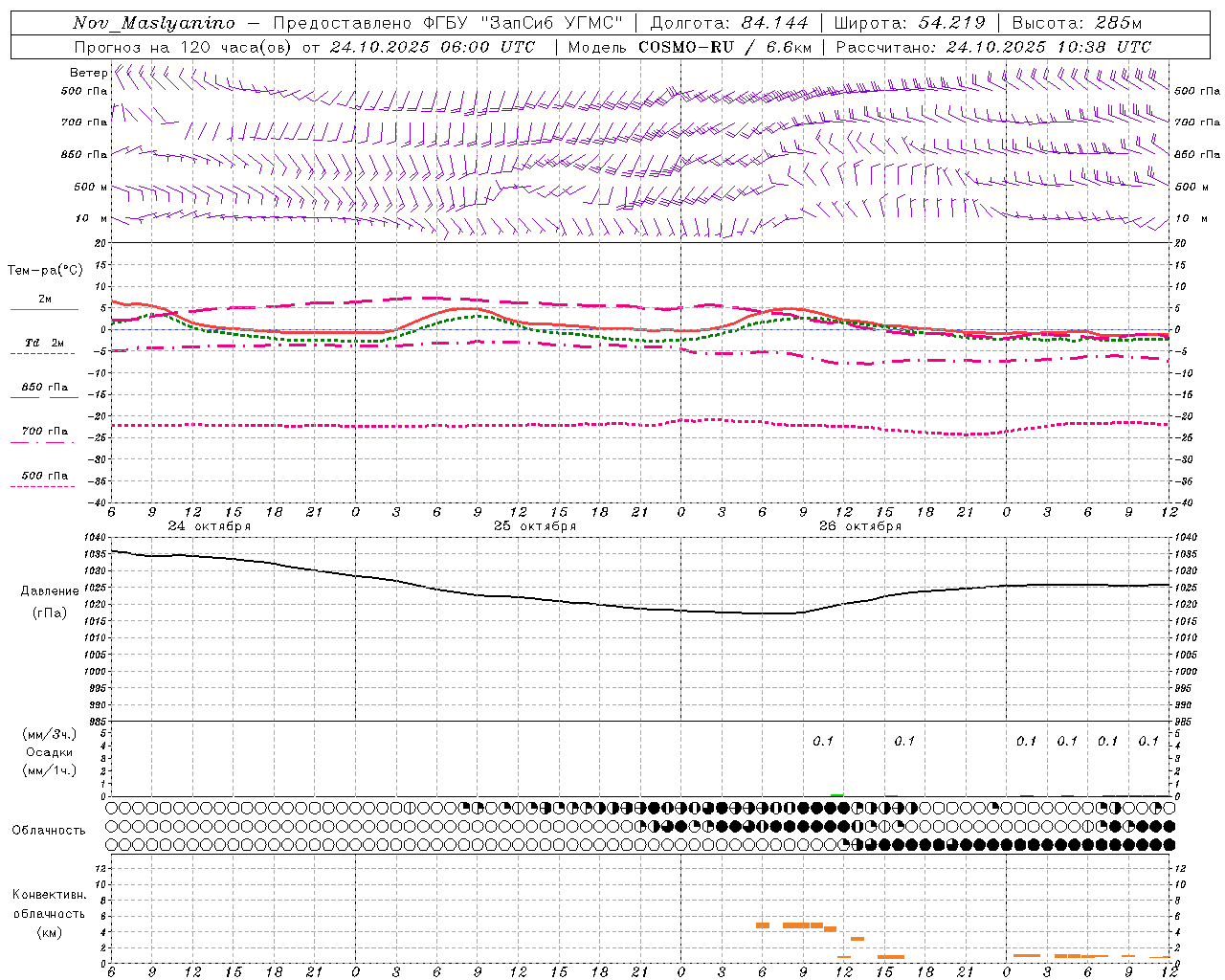Click the station title "Nov_Maslyanino"
The image size is (1225, 980).
(154, 23)
